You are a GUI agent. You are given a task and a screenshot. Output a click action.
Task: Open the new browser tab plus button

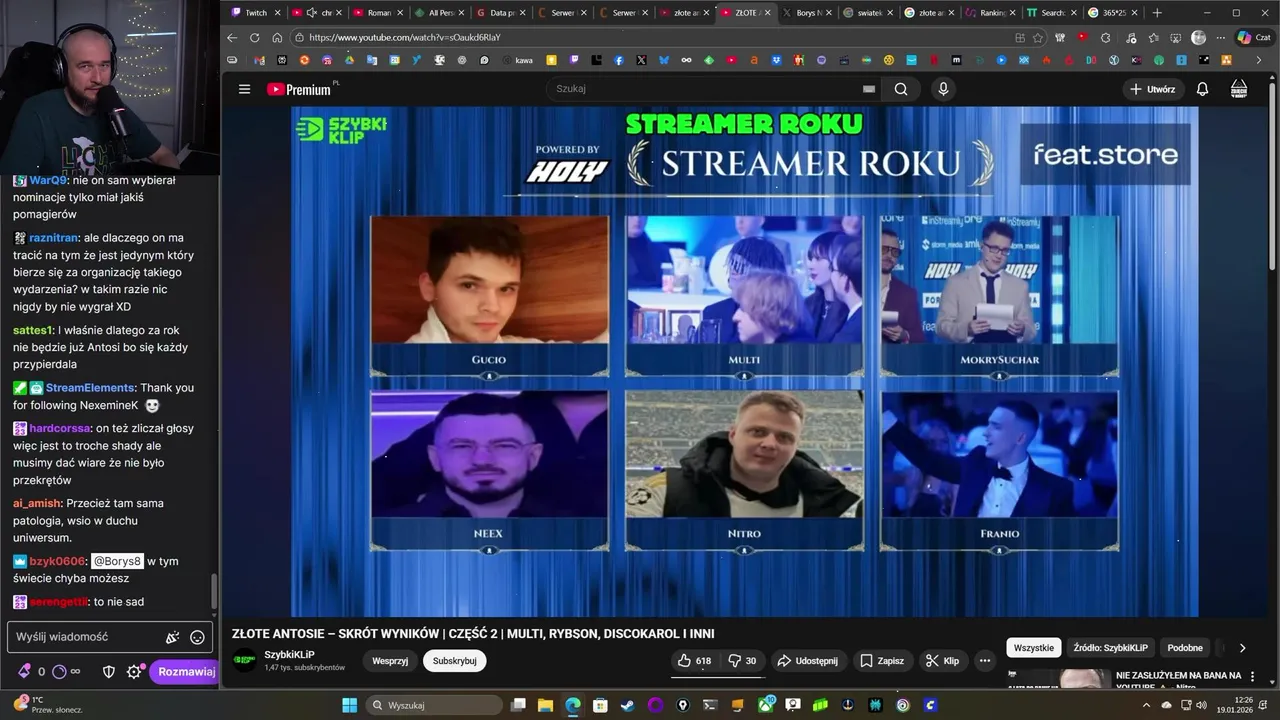pyautogui.click(x=1157, y=13)
